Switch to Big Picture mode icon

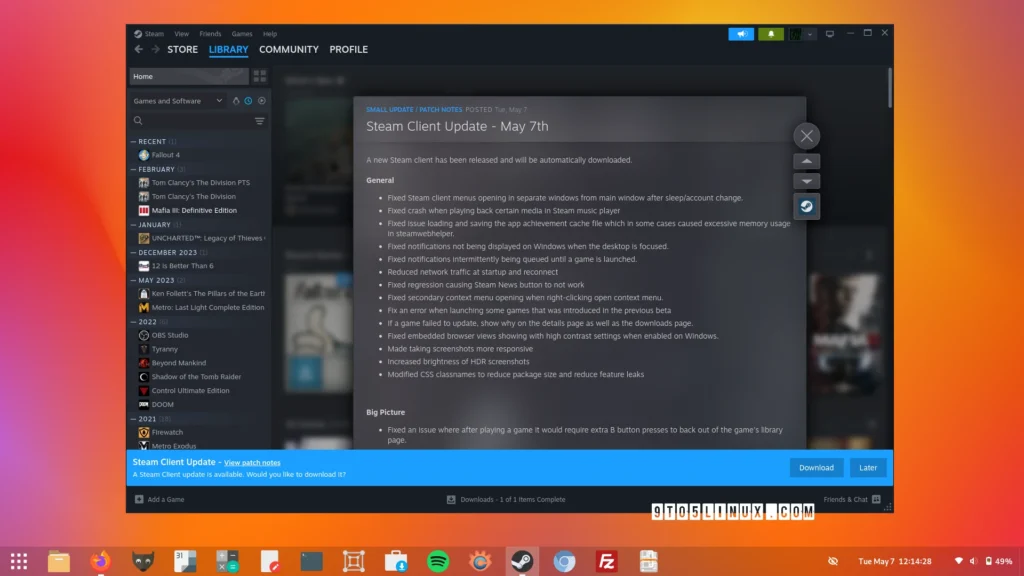(829, 34)
